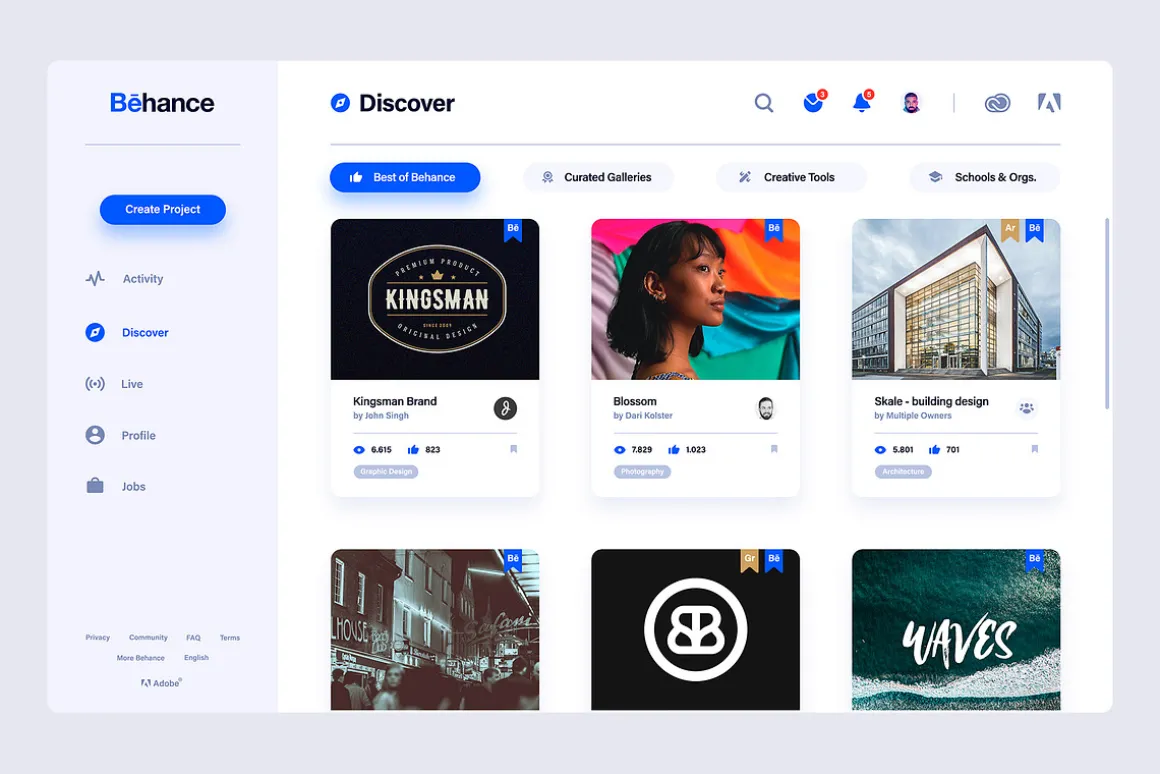Click the Ar ribbon on Skale thumbnail

click(1010, 230)
